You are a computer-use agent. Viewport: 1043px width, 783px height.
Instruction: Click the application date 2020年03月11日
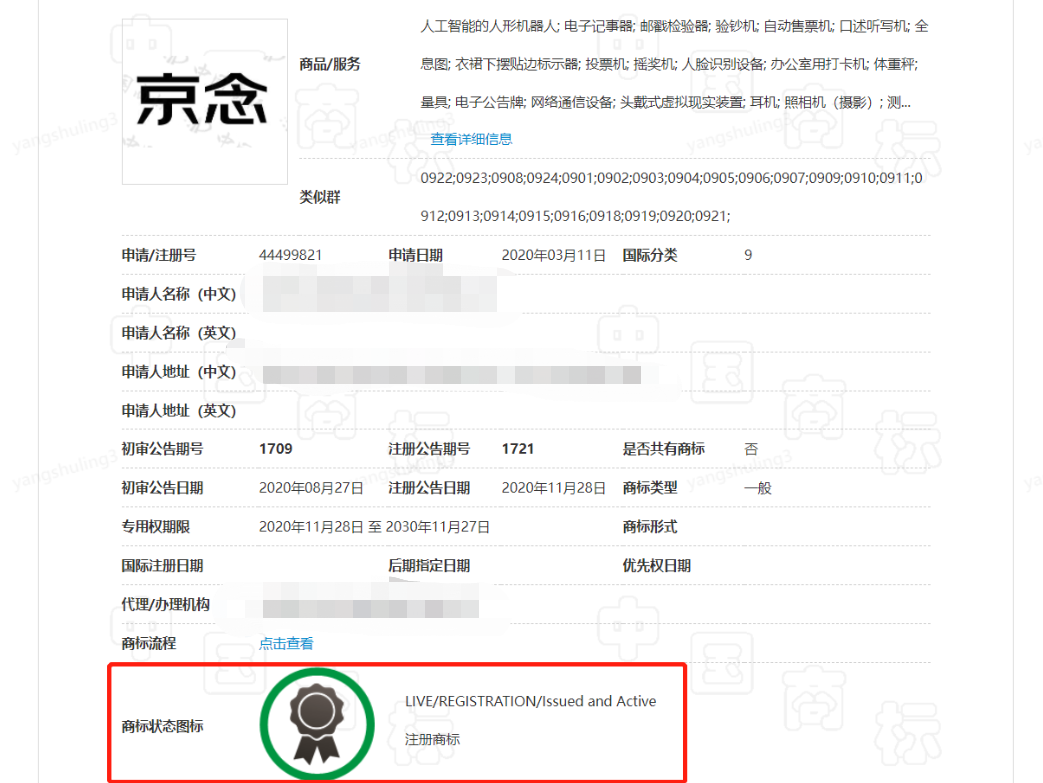tap(553, 255)
